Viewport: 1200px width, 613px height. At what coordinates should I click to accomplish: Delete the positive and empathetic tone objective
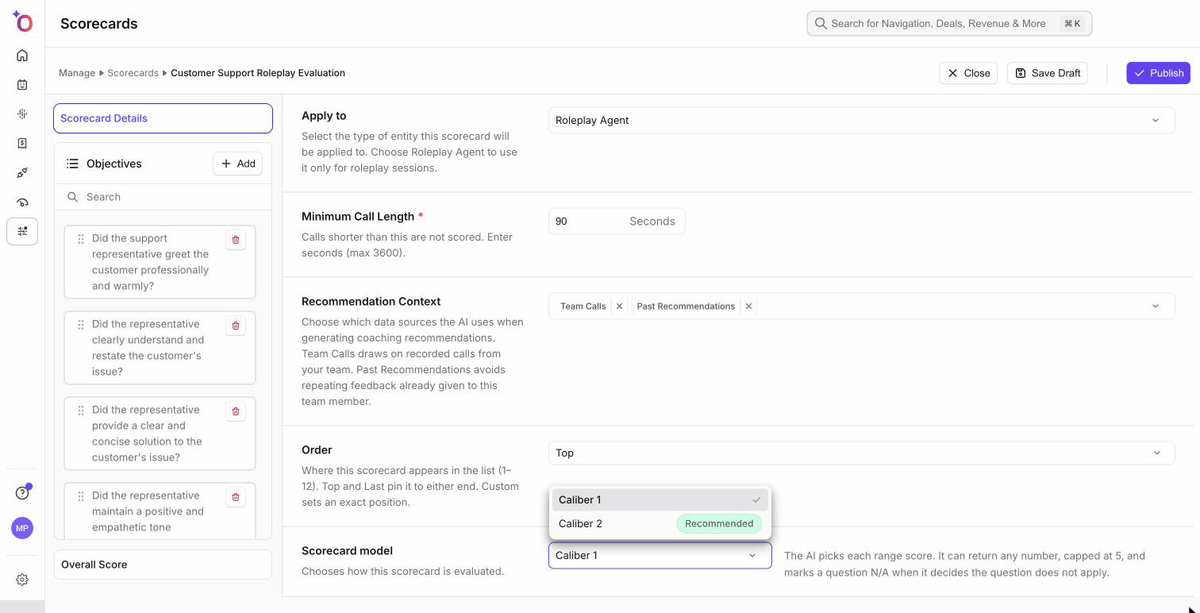236,497
